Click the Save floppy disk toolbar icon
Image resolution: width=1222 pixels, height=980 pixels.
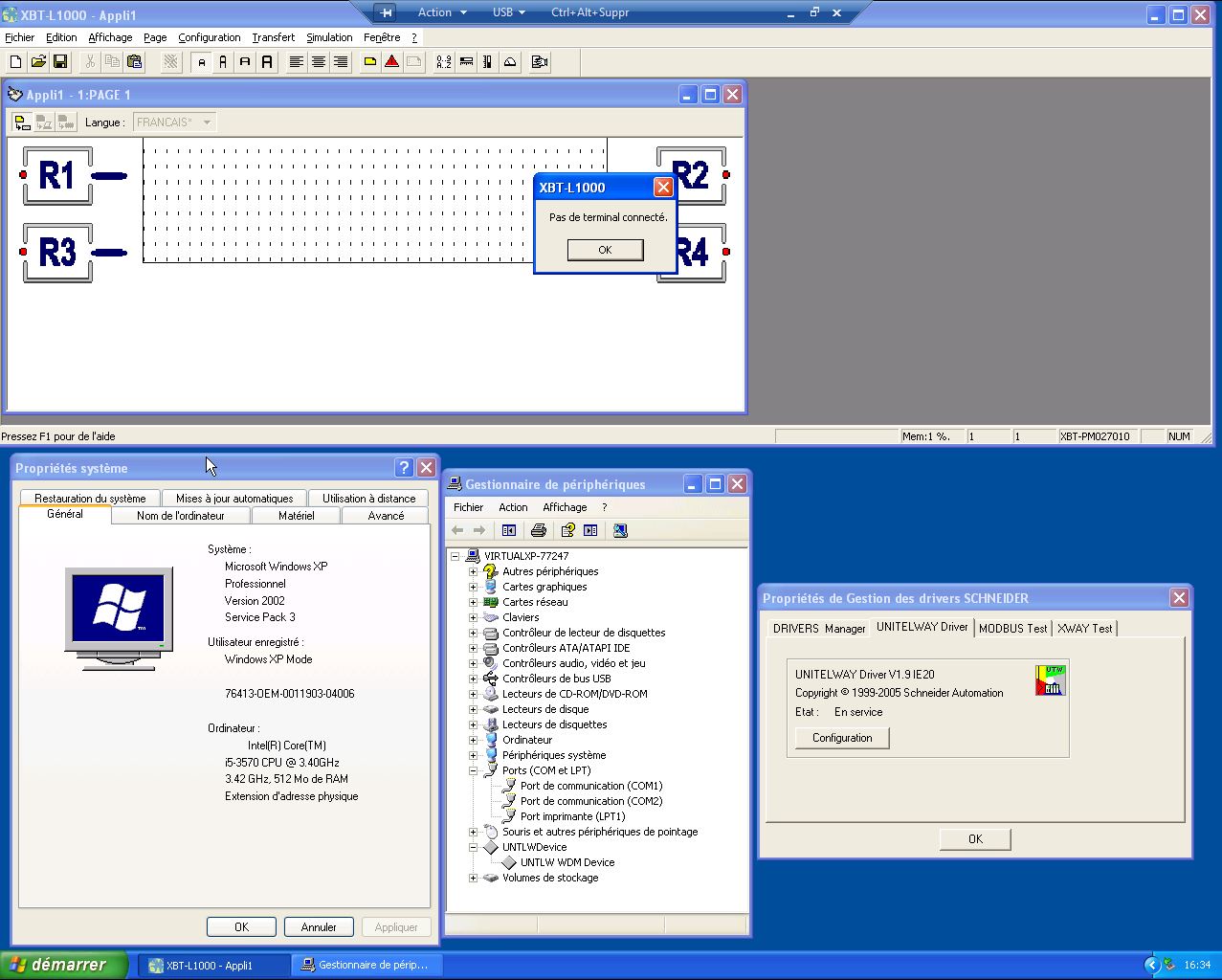pyautogui.click(x=60, y=62)
